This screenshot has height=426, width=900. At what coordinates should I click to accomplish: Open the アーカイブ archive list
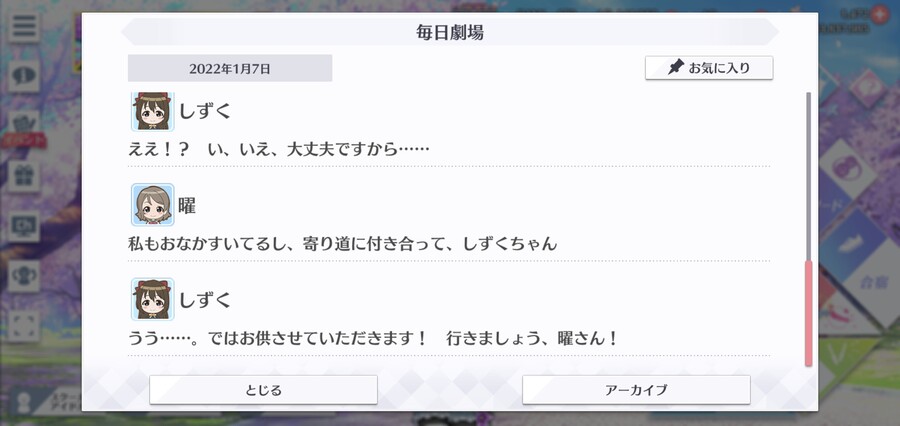[x=636, y=390]
